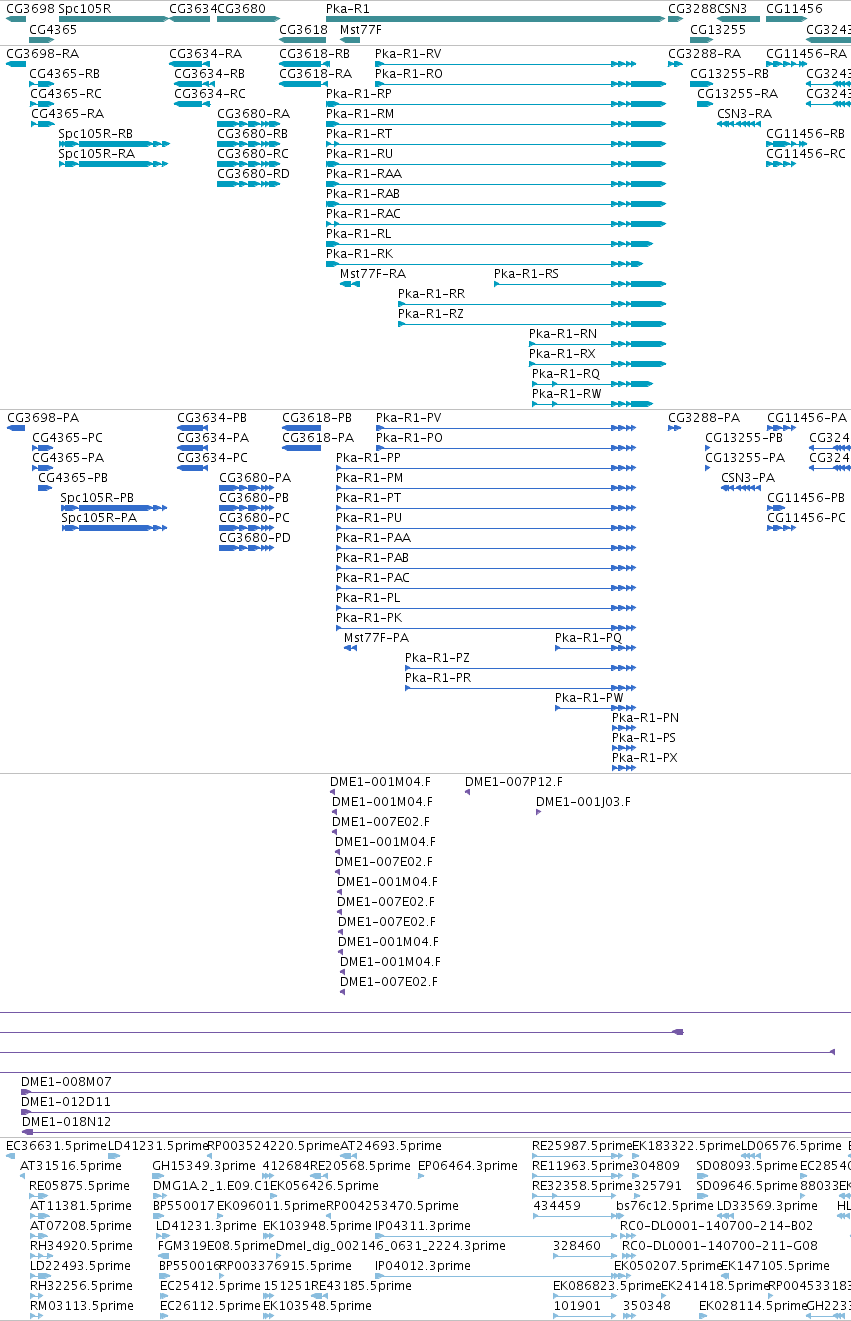Select transcript CG4365-RC
Screen dimensions: 851x1321
[x=65, y=93]
